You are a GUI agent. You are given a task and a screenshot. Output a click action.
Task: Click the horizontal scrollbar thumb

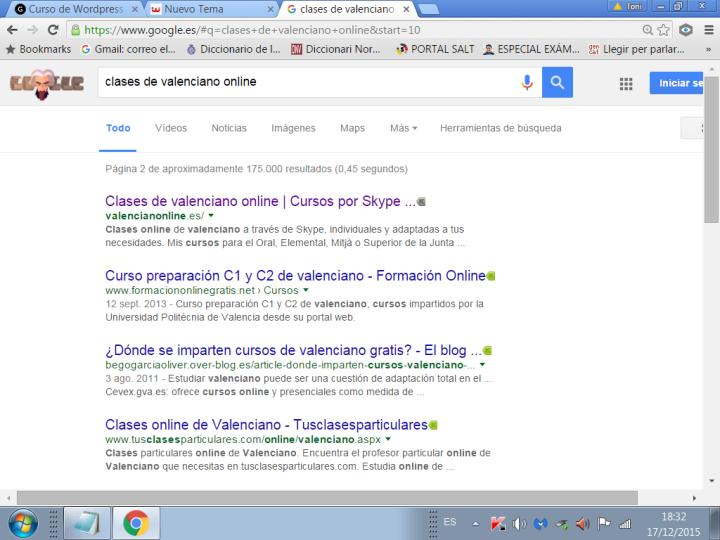327,498
